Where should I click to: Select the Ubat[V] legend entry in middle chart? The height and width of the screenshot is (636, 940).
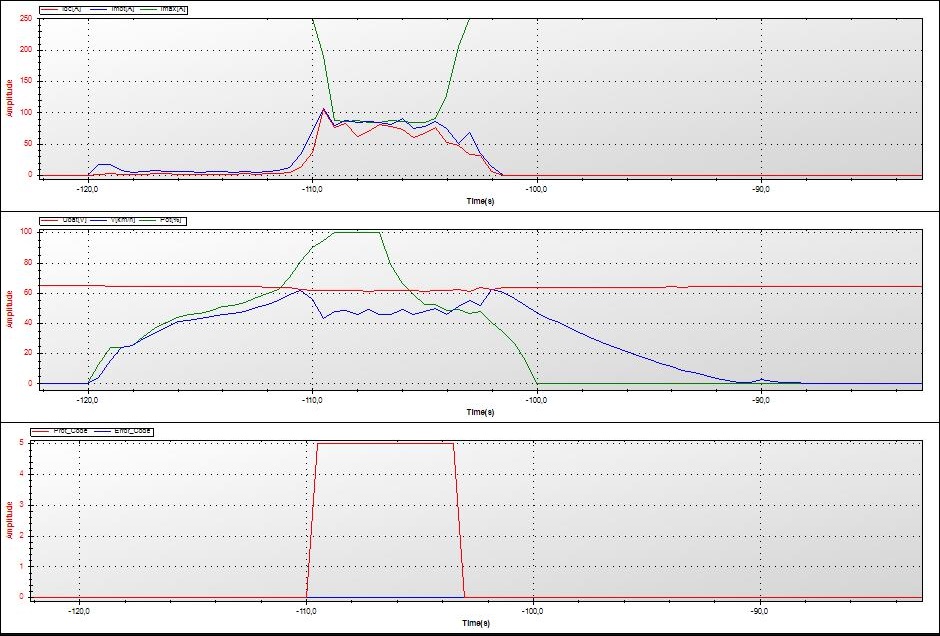tap(76, 220)
